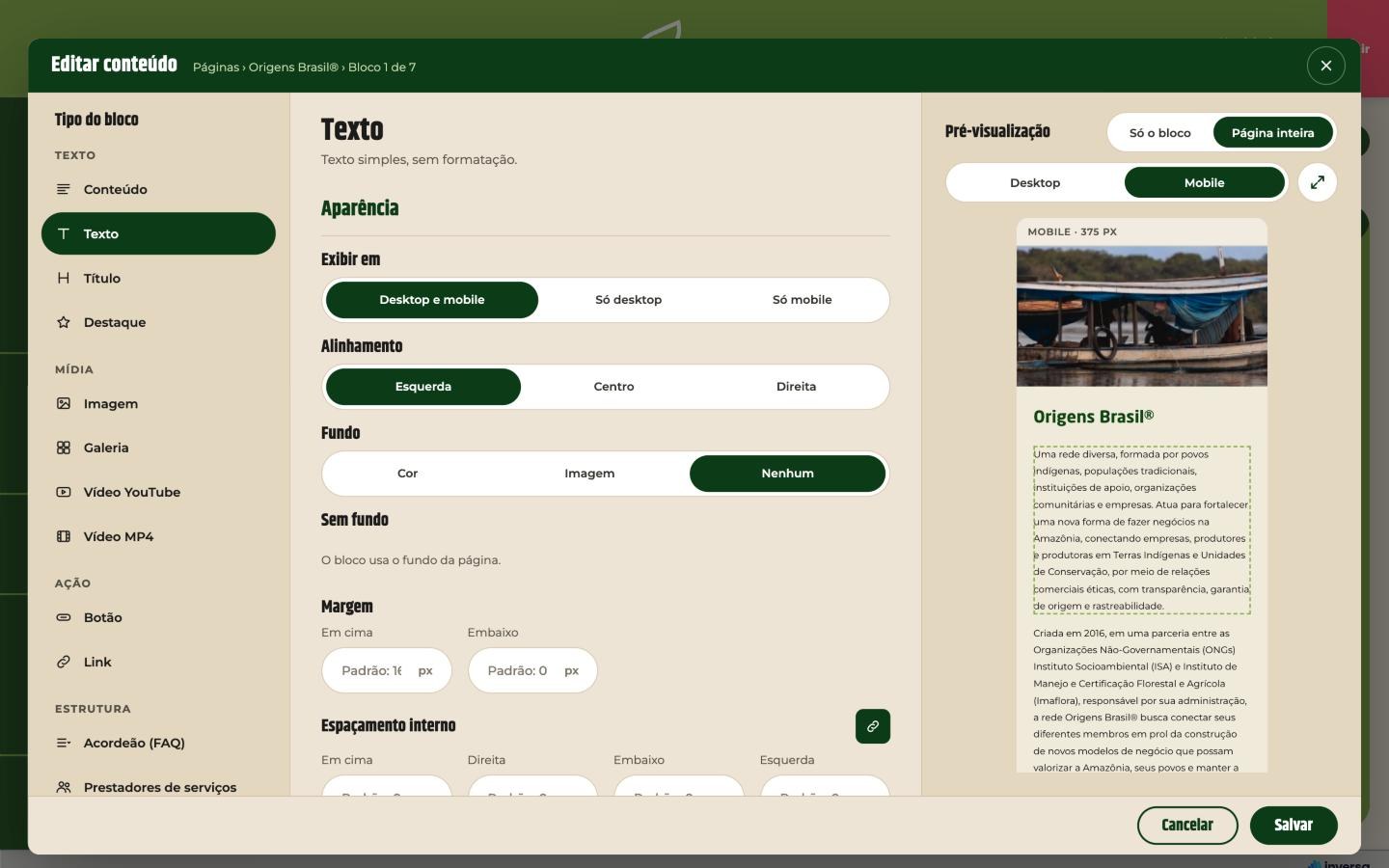
Task: Click the Aparência section heading
Action: (x=360, y=208)
